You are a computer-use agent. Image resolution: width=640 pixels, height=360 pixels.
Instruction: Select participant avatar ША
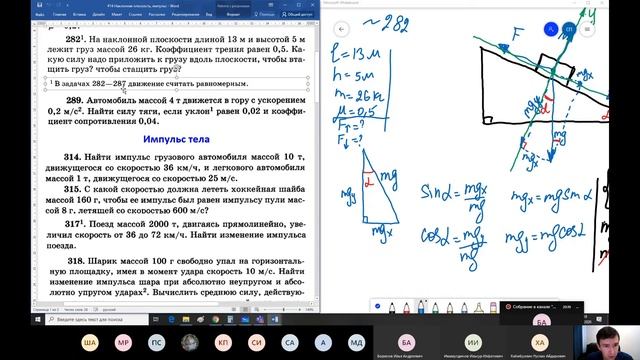pos(90,343)
